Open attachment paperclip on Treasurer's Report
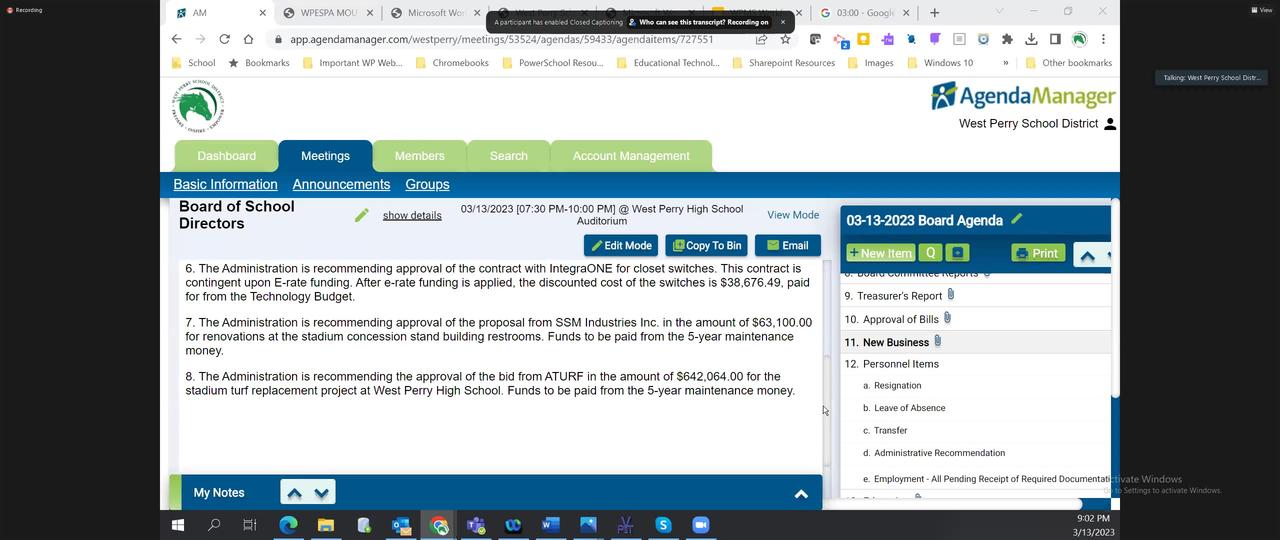Image resolution: width=1280 pixels, height=540 pixels. tap(951, 295)
